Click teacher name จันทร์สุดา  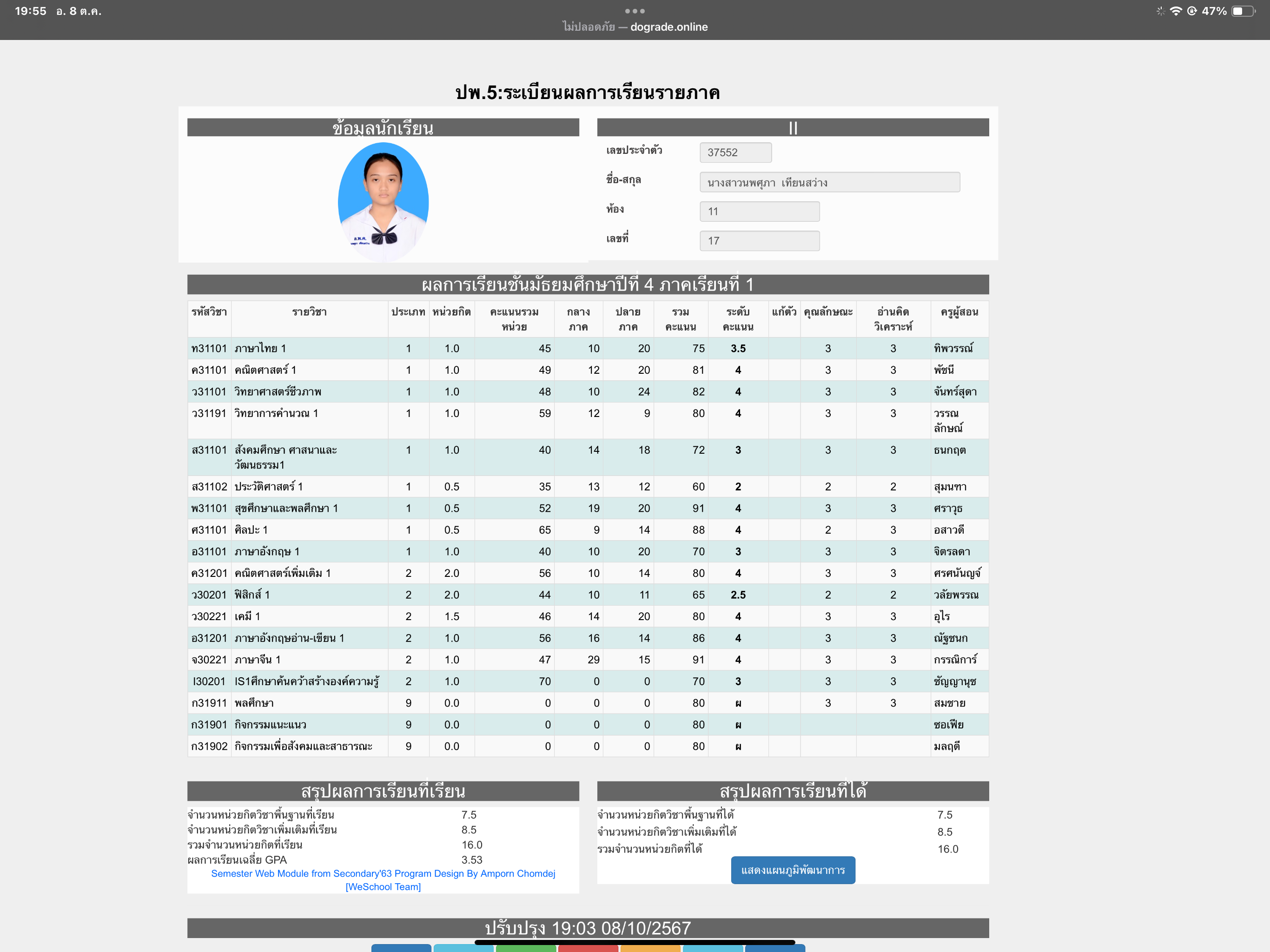(955, 391)
